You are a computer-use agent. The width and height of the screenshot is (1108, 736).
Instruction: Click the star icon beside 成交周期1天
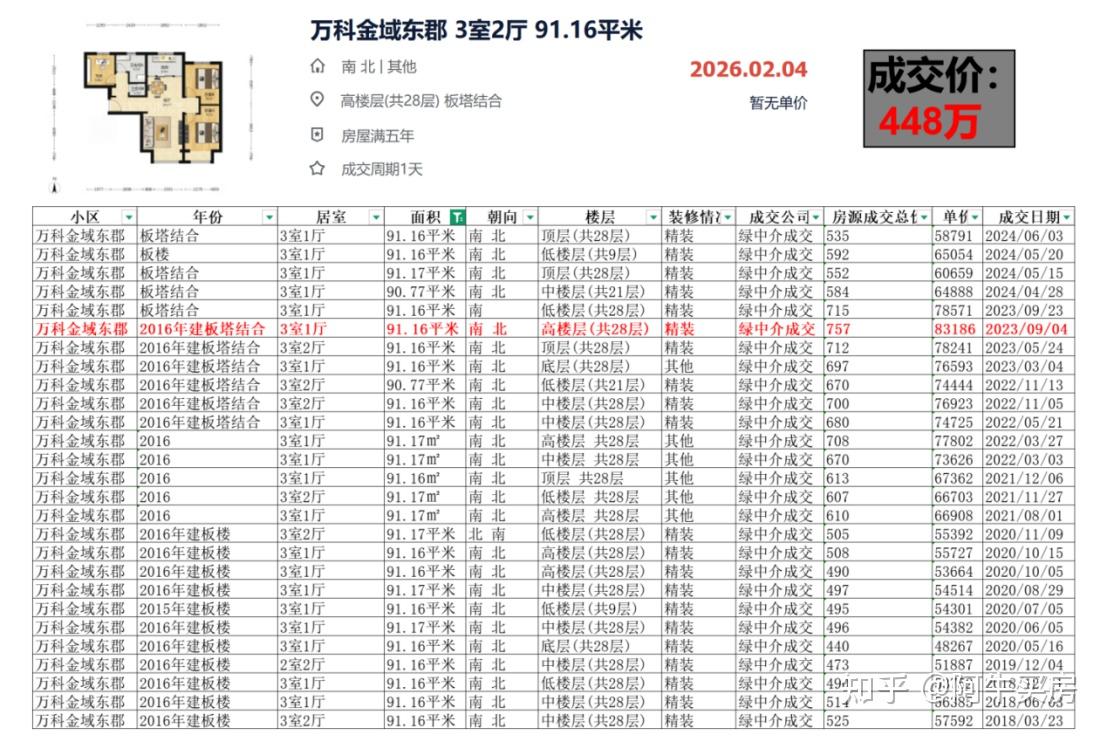click(317, 168)
